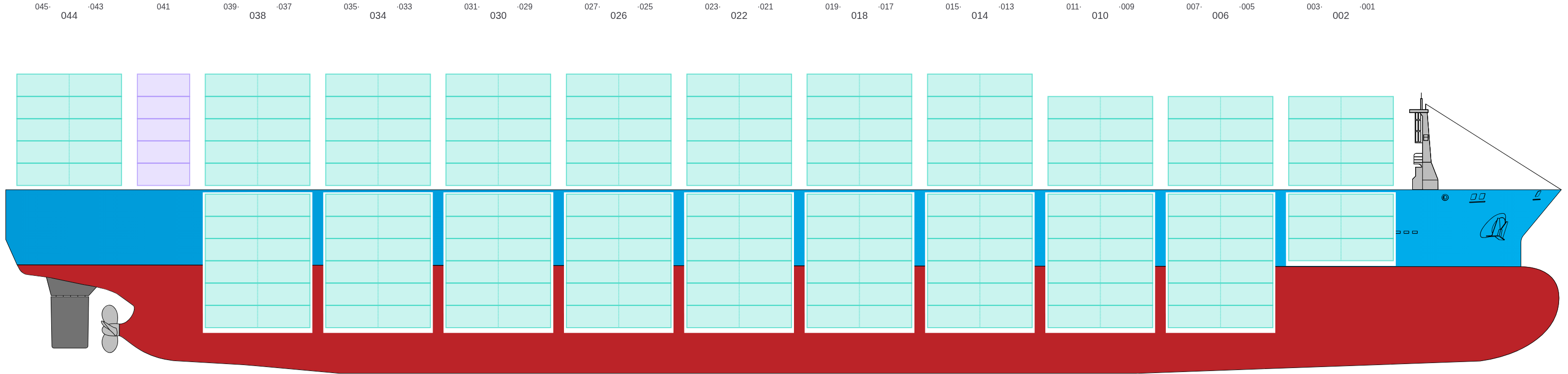Click the bay 044 on-deck stack
The image size is (1568, 374).
69,130
